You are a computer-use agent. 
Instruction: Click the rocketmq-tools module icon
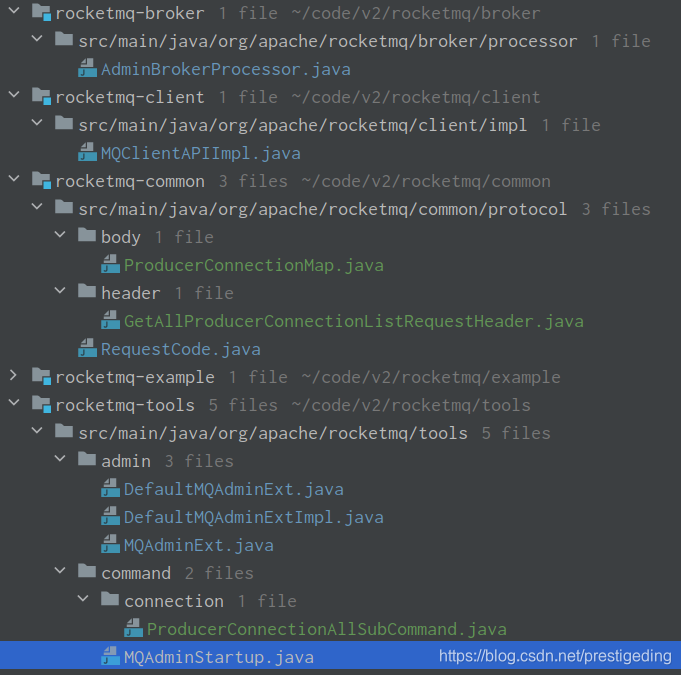click(x=42, y=404)
